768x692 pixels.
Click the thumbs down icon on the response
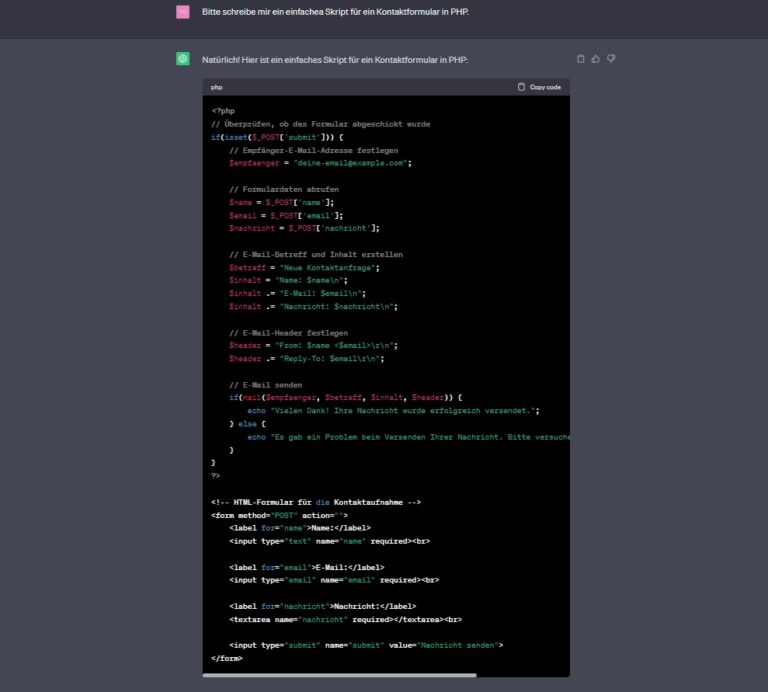[x=611, y=59]
